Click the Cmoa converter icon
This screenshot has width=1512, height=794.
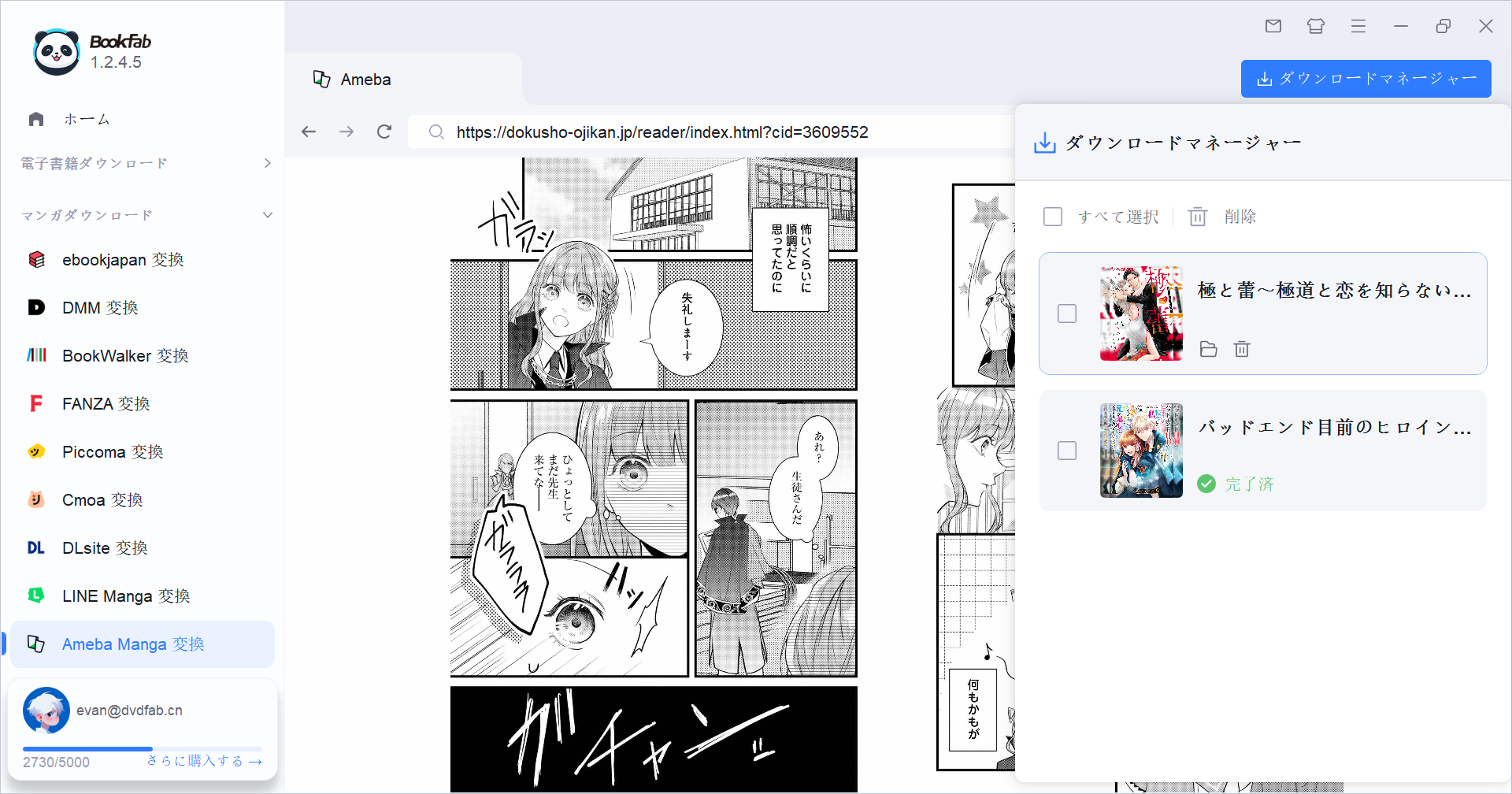tap(36, 499)
